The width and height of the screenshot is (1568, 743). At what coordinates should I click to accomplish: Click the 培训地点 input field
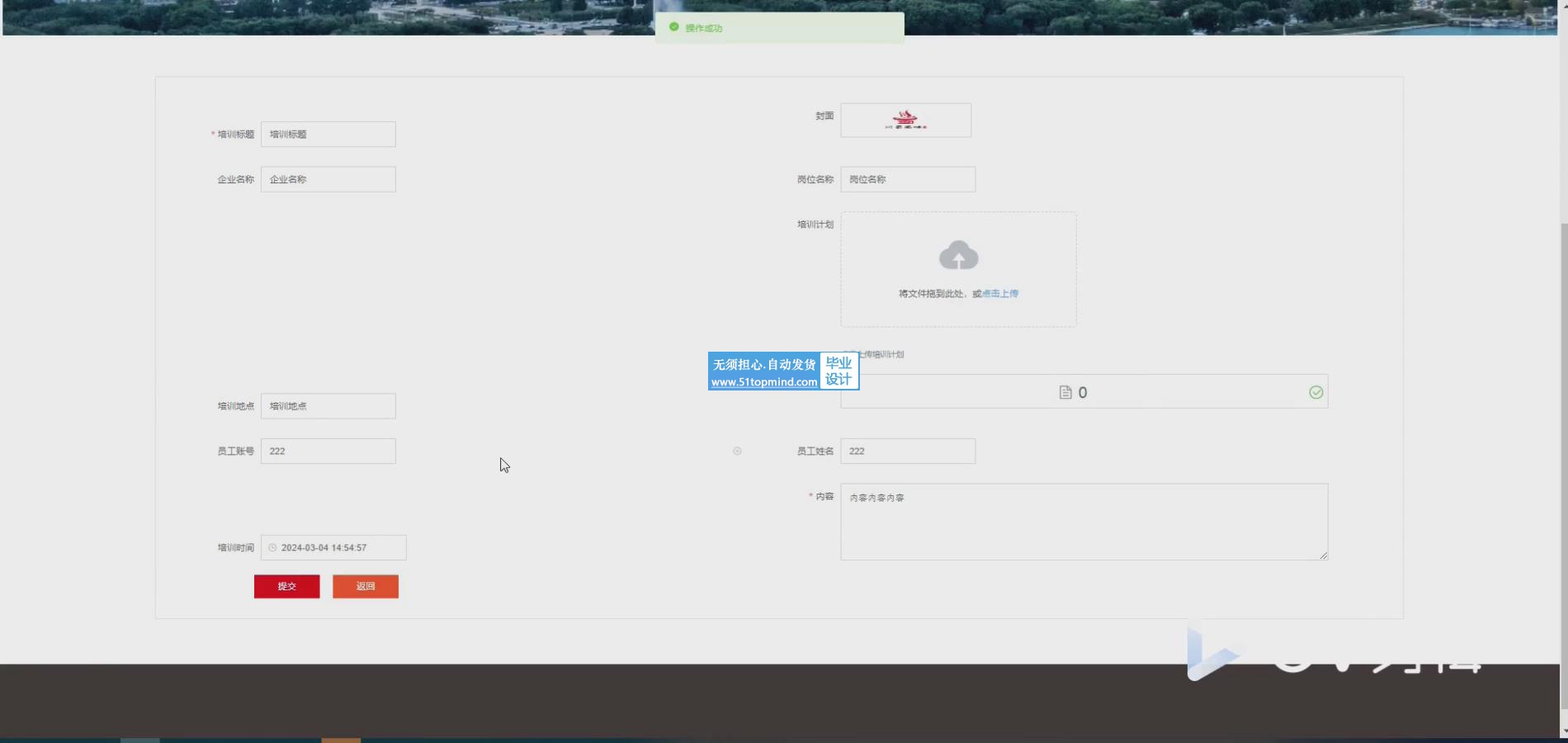click(328, 406)
